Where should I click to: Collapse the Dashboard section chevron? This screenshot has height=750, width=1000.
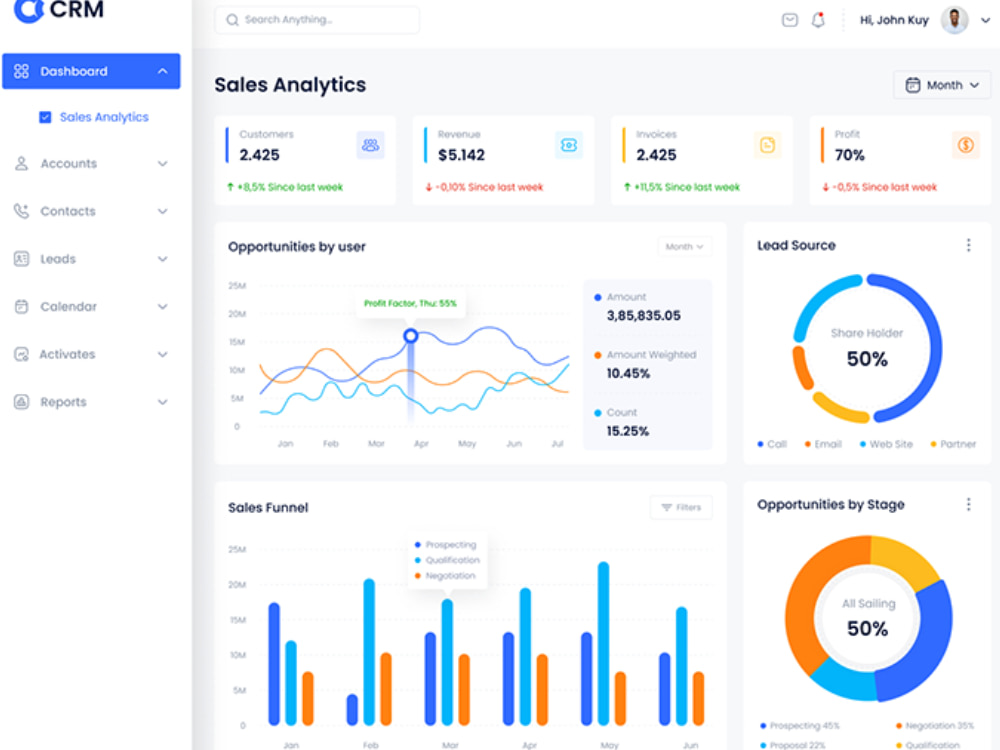163,71
